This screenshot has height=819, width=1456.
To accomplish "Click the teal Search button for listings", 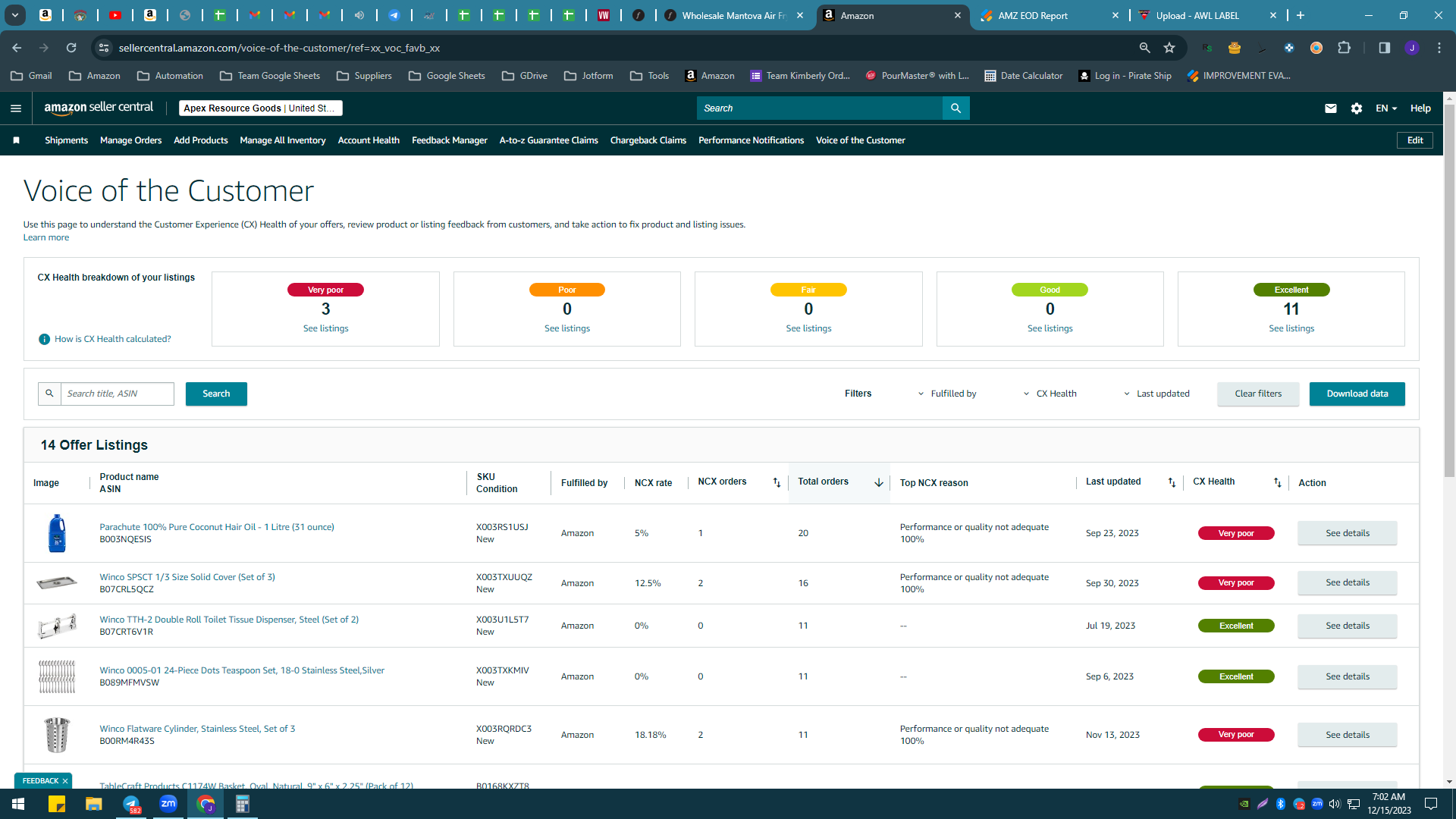I will coord(216,394).
